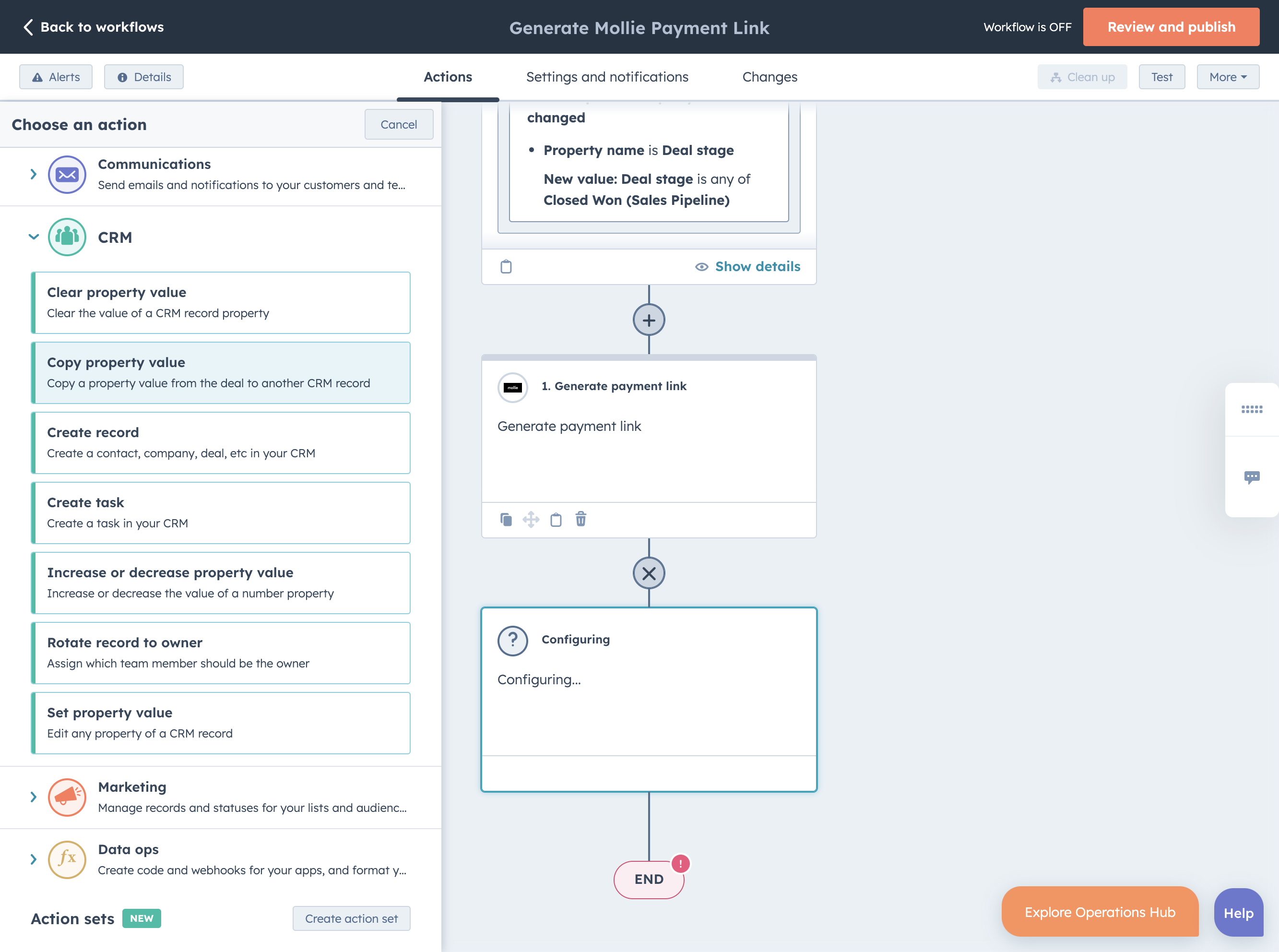Click the plus button to add action
This screenshot has height=952, width=1279.
point(649,321)
